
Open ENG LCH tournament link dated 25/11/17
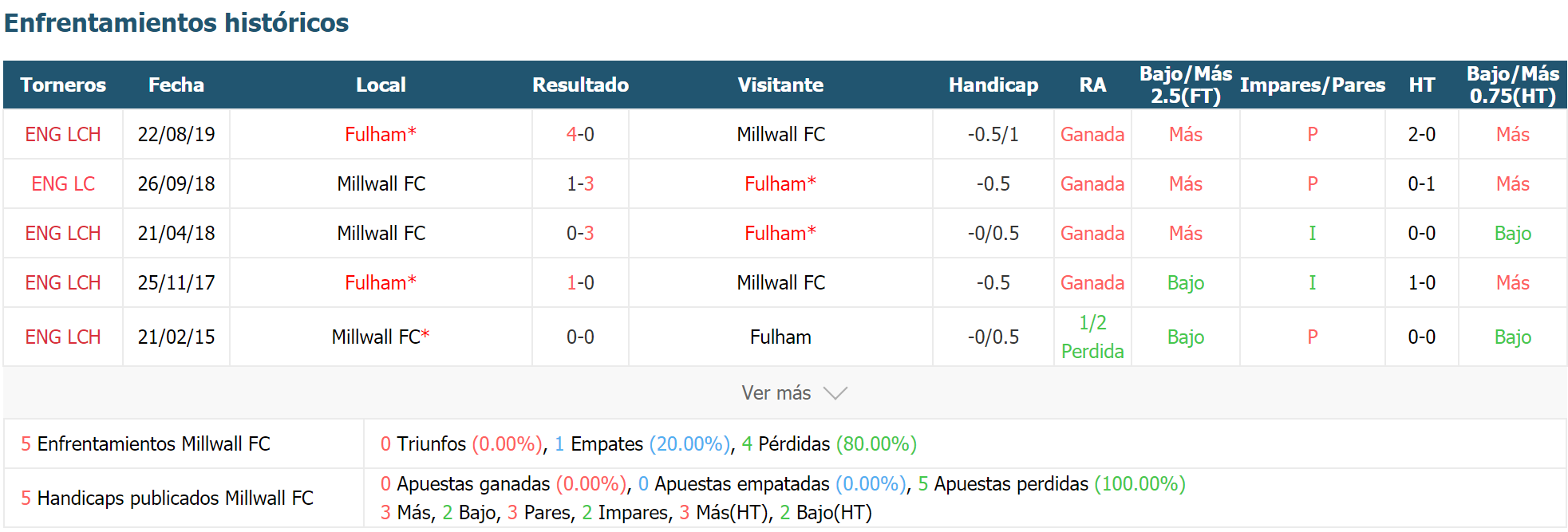pos(63,282)
